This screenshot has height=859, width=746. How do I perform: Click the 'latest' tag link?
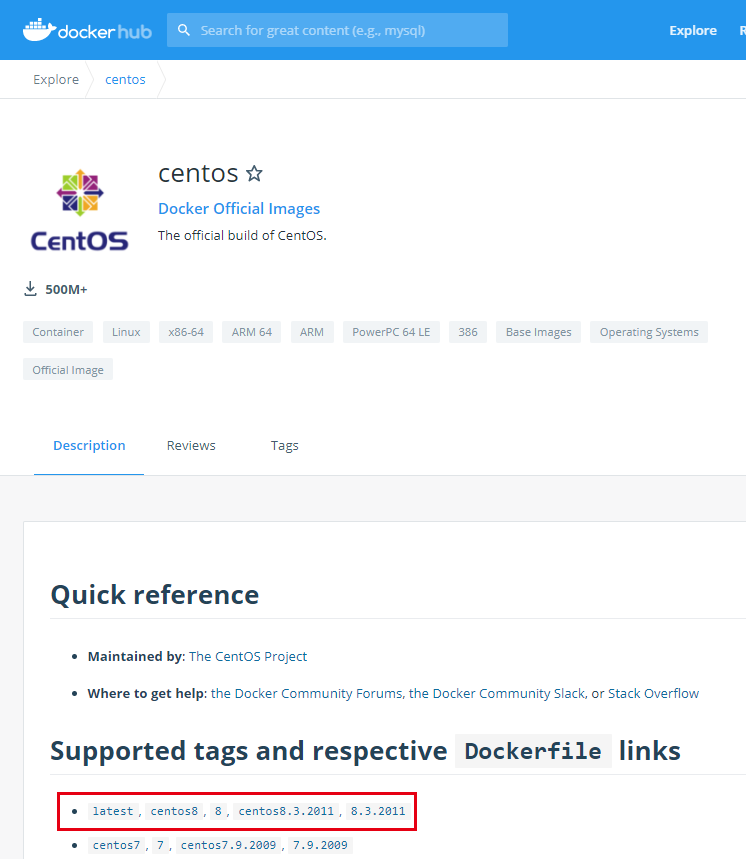[113, 811]
